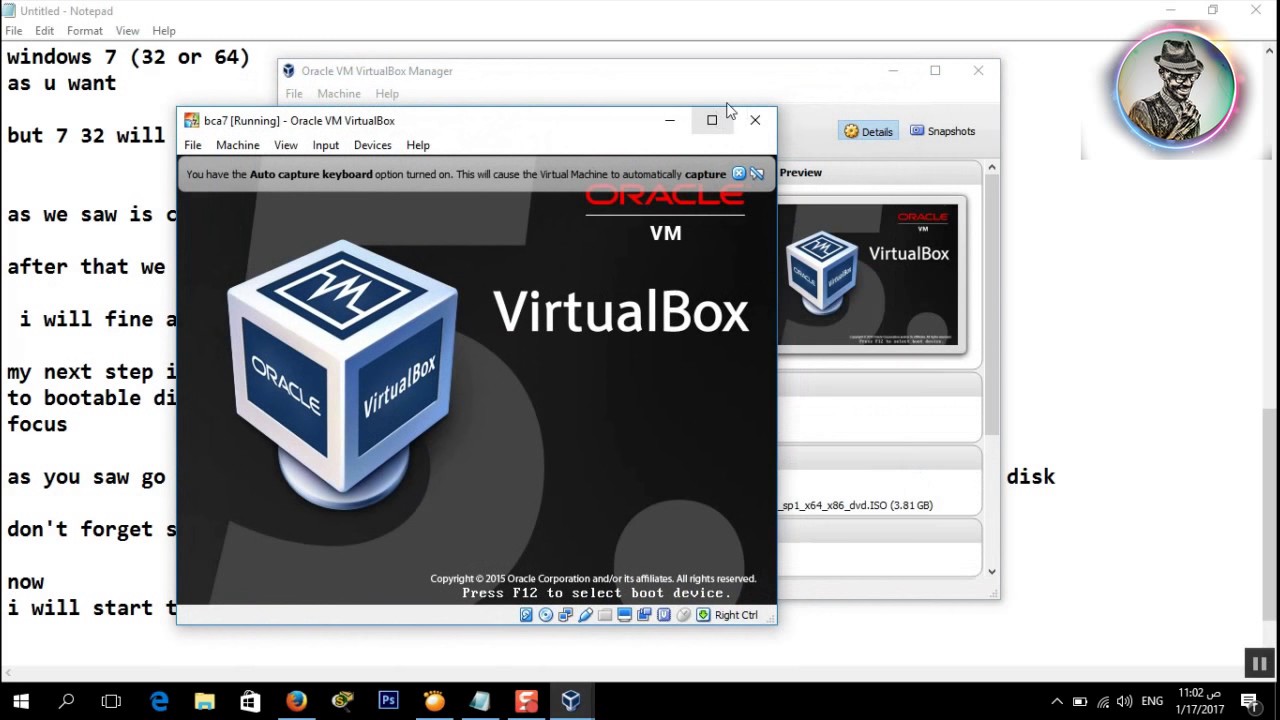1280x720 pixels.
Task: Click the USB devices icon in VM status bar
Action: coord(585,615)
